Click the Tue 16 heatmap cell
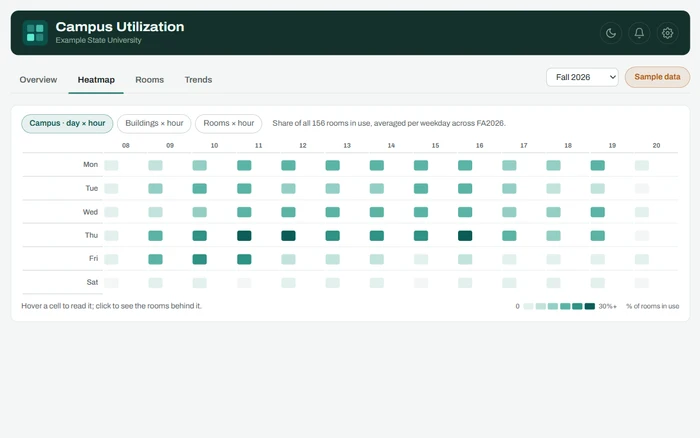Viewport: 700px width, 438px height. tap(465, 188)
